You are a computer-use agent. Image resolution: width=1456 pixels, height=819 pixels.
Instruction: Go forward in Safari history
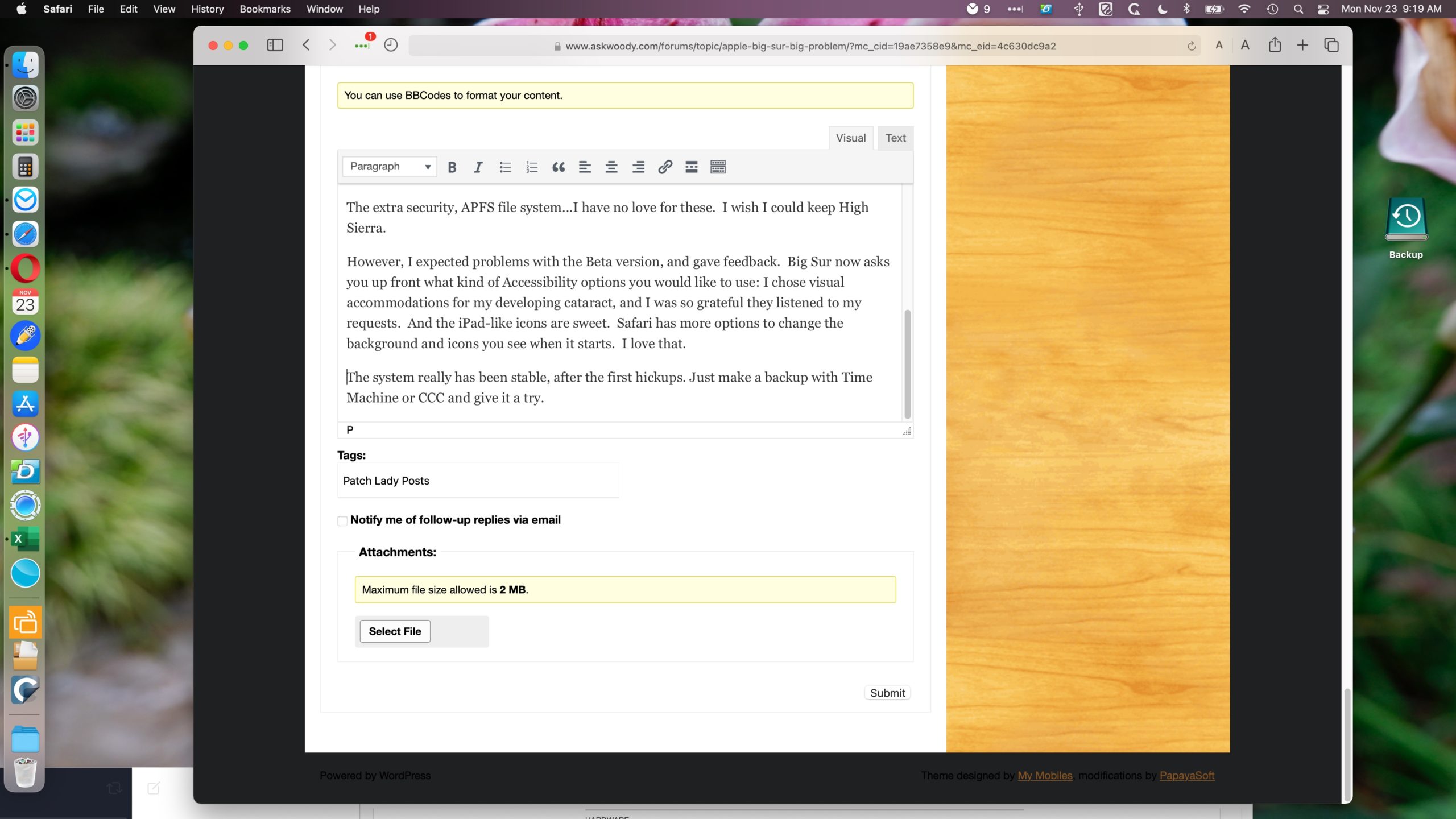[333, 45]
